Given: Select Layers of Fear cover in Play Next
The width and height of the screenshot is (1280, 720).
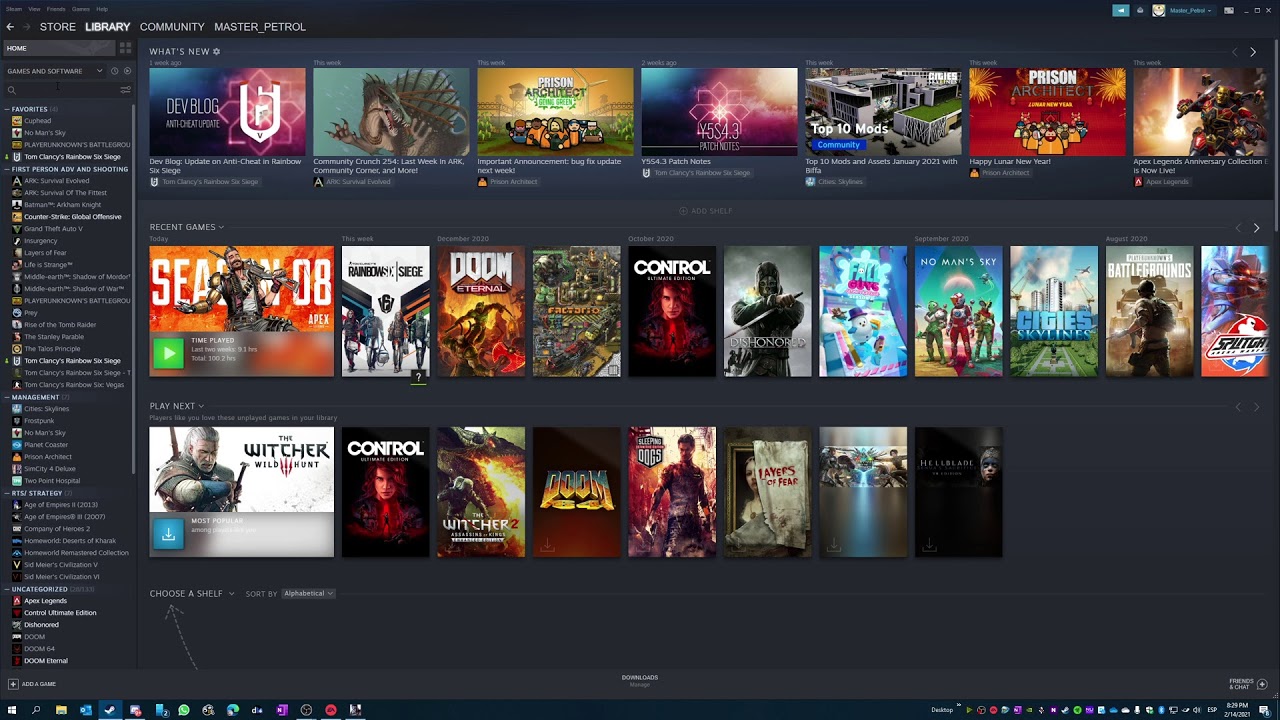Looking at the screenshot, I should pos(768,492).
